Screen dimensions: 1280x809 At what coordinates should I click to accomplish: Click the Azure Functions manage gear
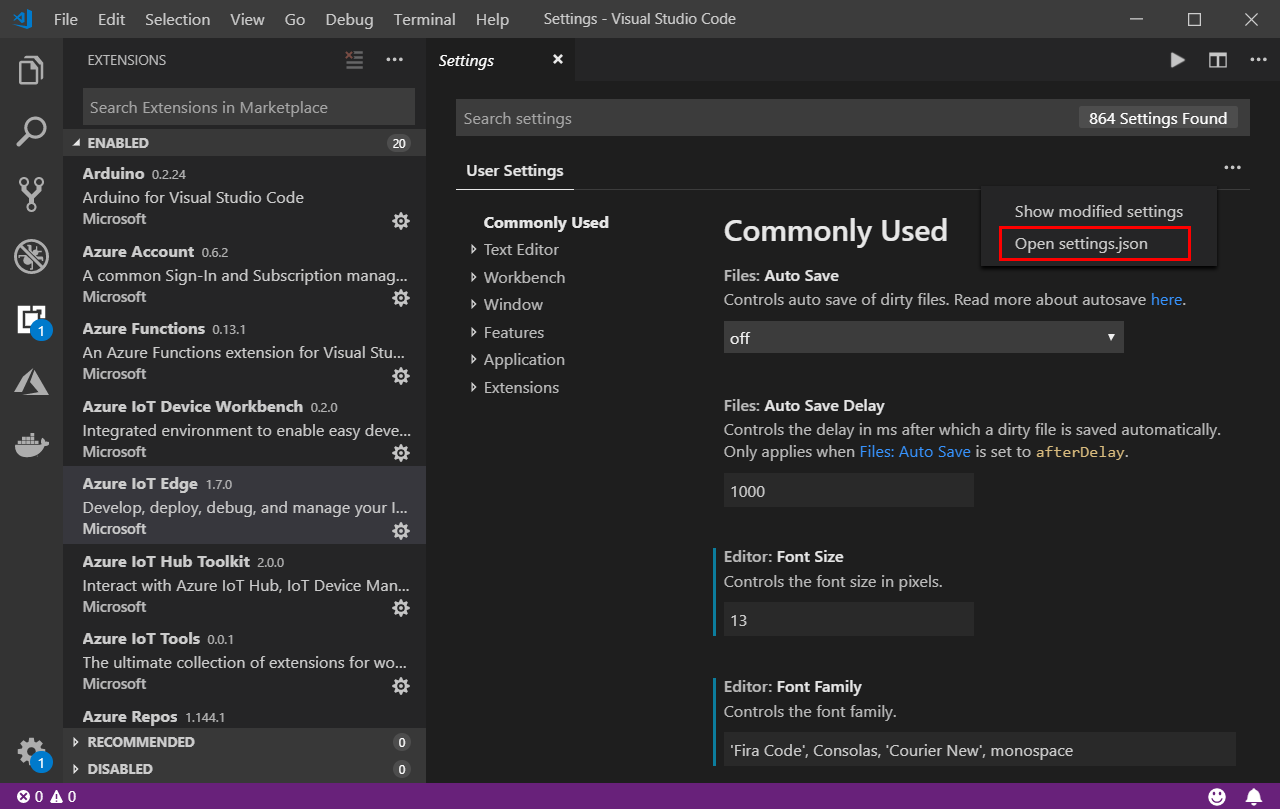tap(401, 376)
